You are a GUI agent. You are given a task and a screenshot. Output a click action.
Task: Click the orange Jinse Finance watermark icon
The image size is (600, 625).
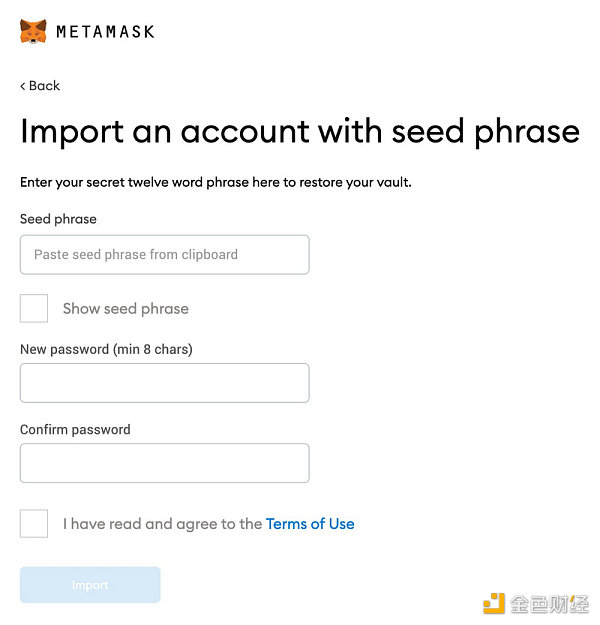click(494, 603)
